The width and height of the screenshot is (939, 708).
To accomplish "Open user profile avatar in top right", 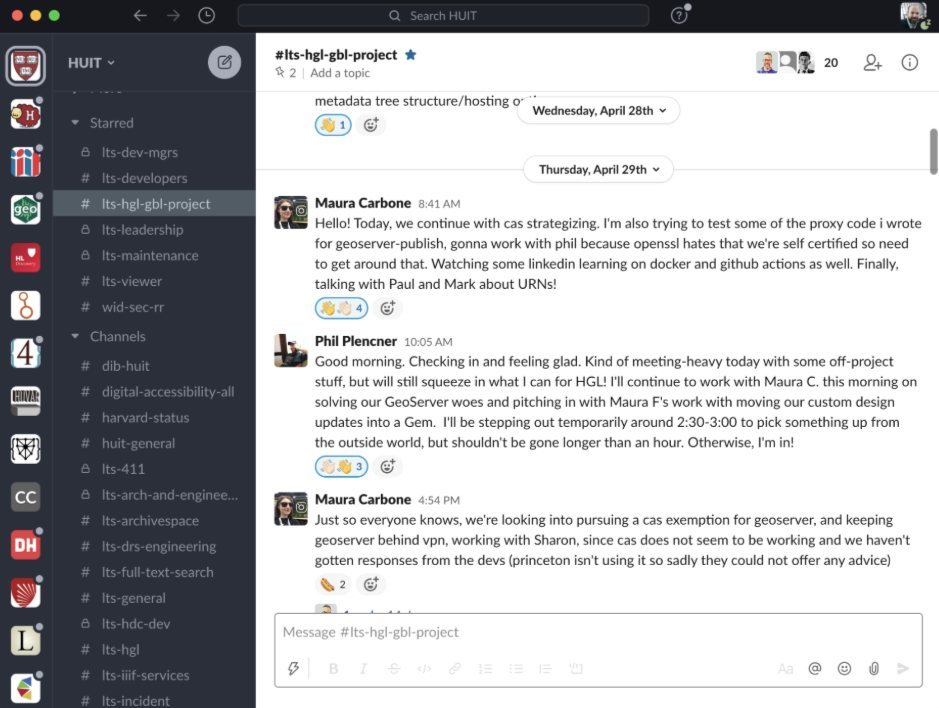I will [x=914, y=15].
